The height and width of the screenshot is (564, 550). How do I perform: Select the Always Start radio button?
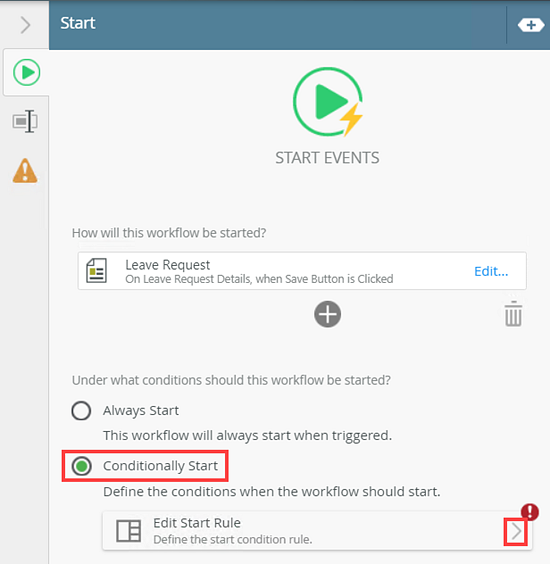(x=81, y=410)
